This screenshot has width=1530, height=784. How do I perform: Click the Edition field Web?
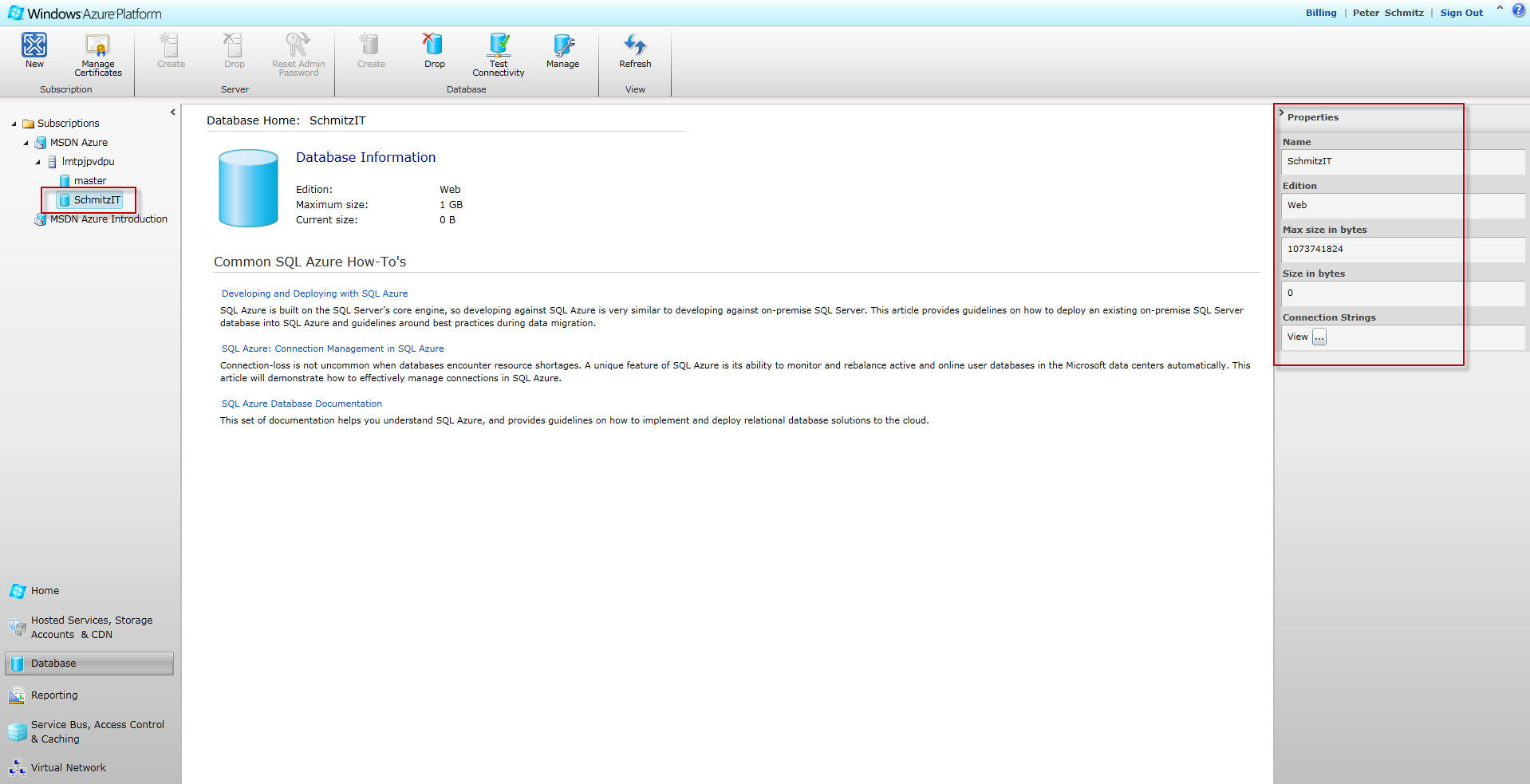(1403, 206)
